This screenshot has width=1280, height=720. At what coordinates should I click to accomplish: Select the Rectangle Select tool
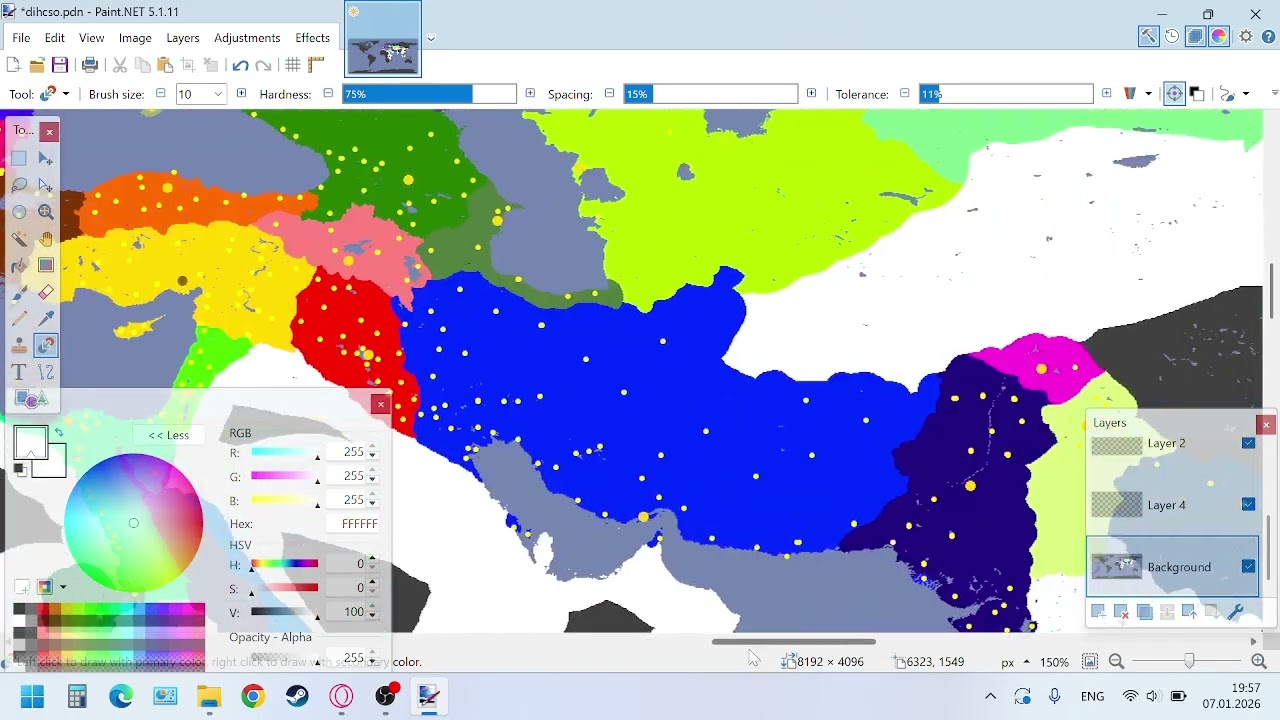point(19,158)
